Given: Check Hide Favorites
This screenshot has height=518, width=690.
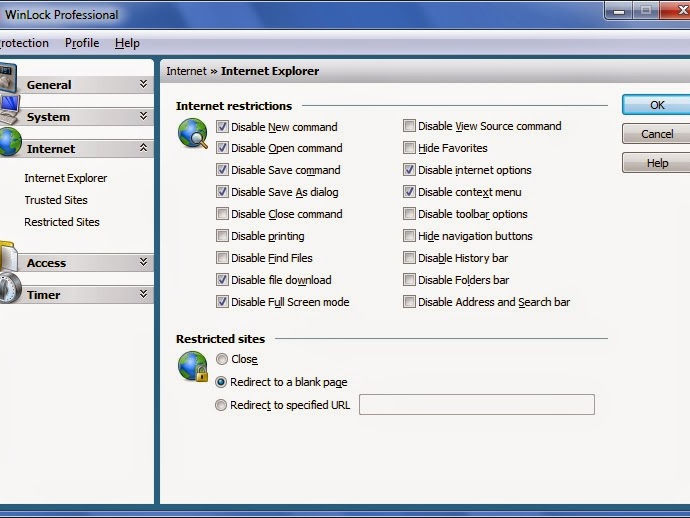Looking at the screenshot, I should pos(409,148).
